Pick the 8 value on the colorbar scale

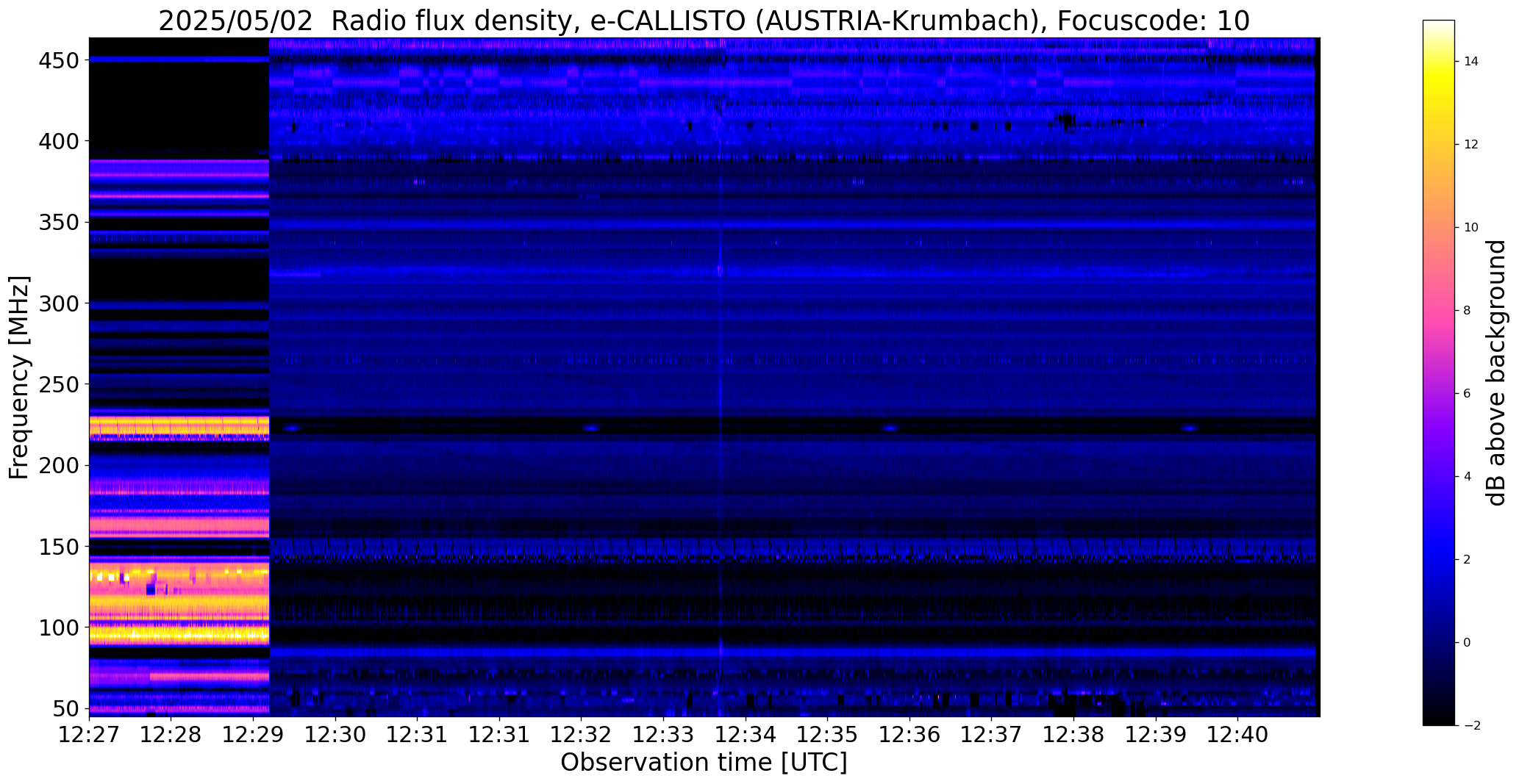1468,311
